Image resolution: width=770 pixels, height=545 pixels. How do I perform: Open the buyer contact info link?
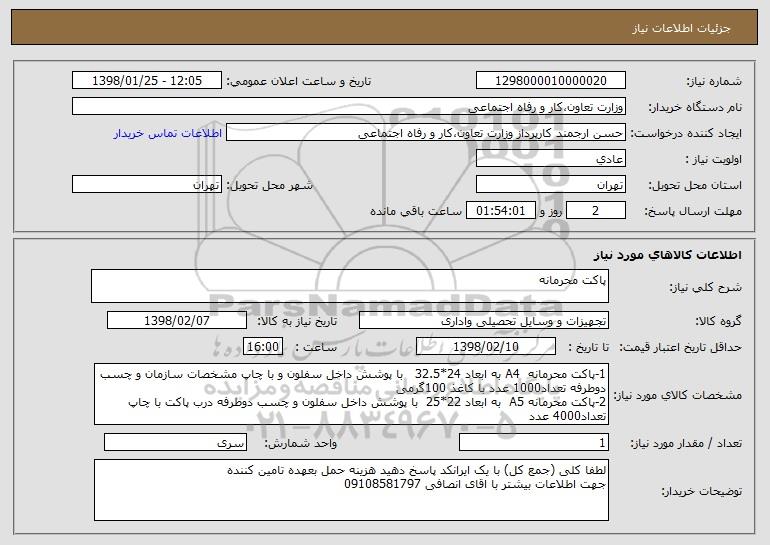[168, 134]
